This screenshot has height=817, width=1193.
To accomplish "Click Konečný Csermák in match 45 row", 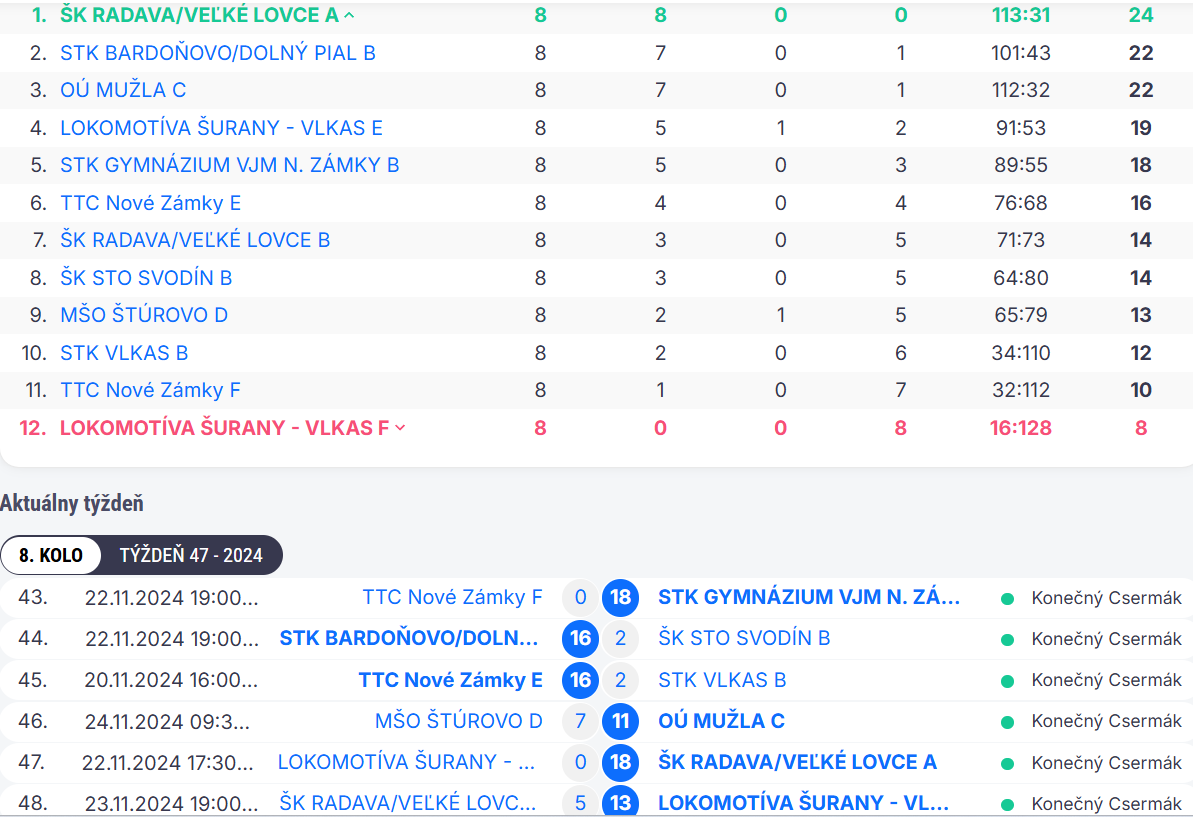I will (x=1106, y=680).
